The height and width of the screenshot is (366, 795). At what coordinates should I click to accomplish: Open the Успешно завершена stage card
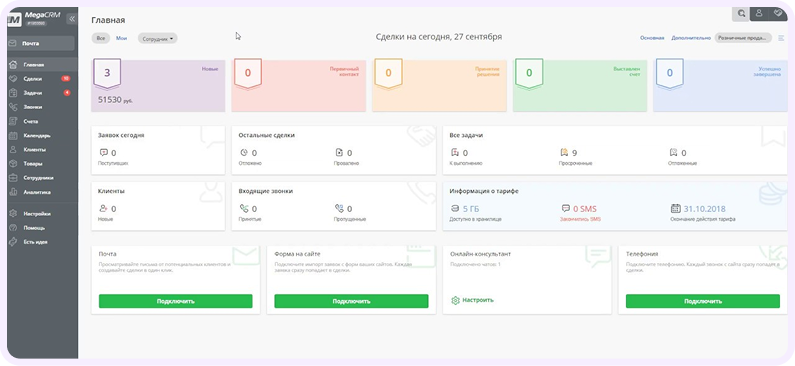(x=720, y=86)
